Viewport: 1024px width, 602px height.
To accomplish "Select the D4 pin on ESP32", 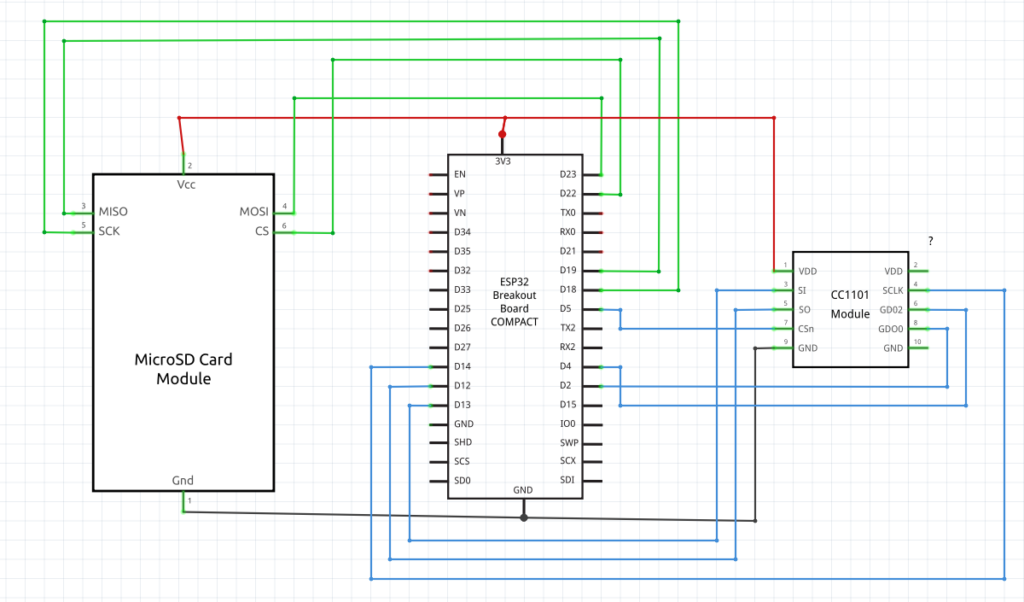I will [566, 366].
